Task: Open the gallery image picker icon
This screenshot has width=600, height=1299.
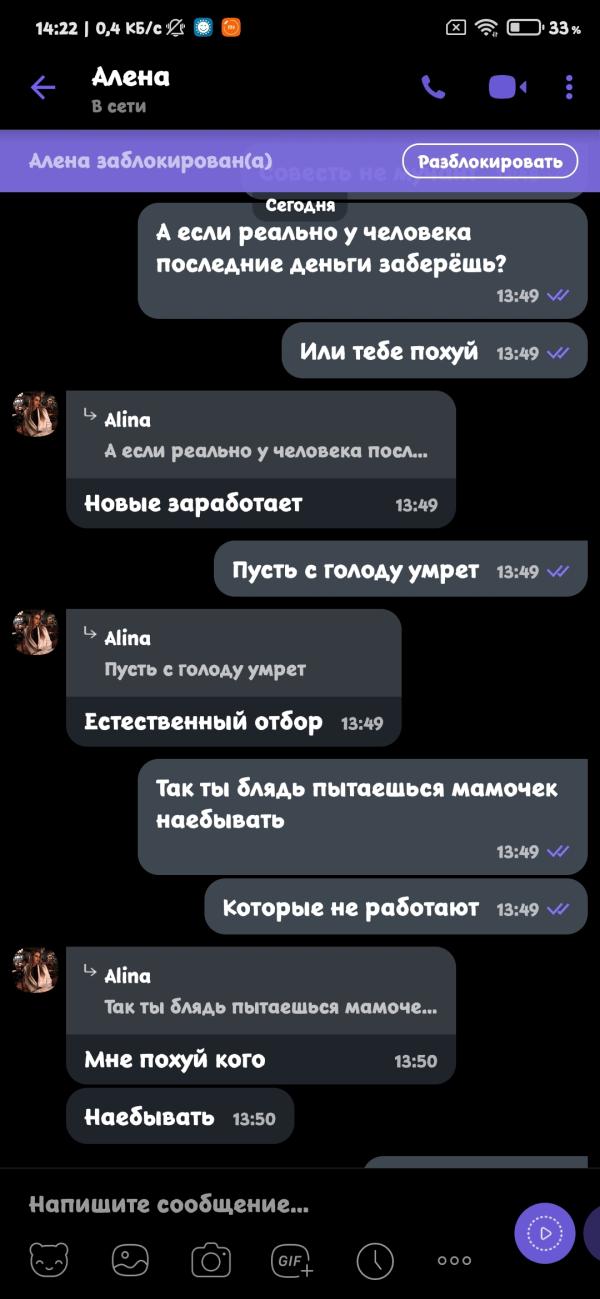Action: click(x=130, y=1260)
